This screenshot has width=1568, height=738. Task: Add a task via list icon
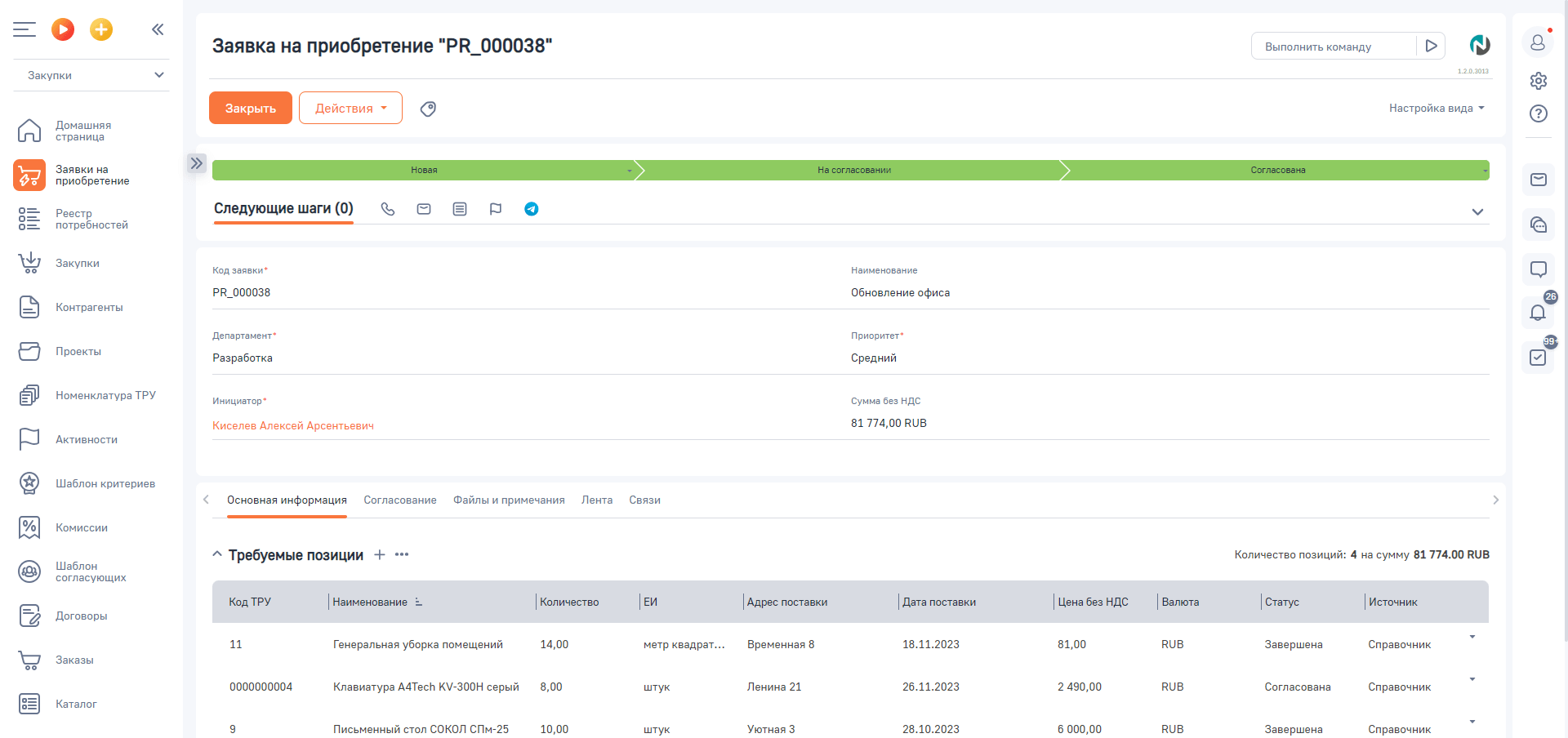460,209
